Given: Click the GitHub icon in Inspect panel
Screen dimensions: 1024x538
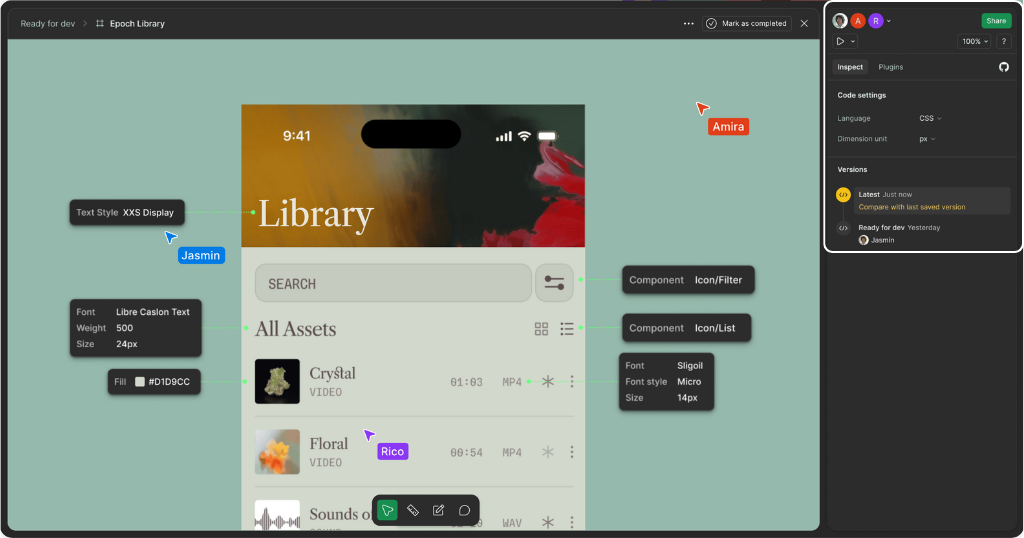Looking at the screenshot, I should [x=1004, y=67].
